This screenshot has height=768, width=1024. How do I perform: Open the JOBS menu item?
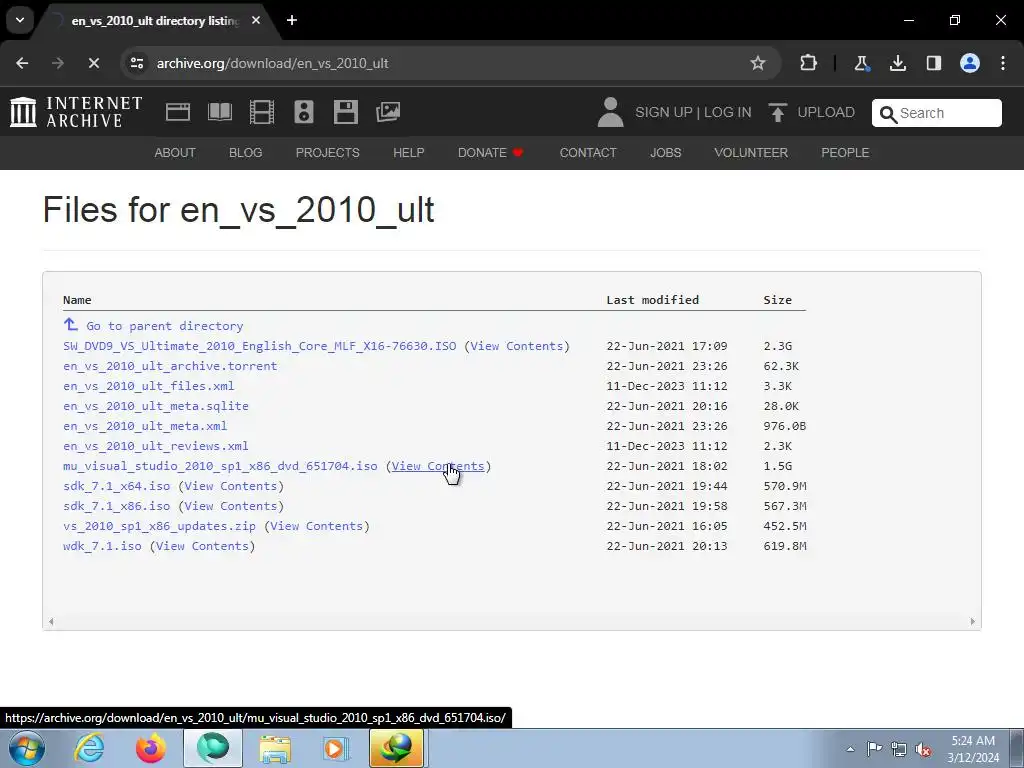tap(665, 153)
